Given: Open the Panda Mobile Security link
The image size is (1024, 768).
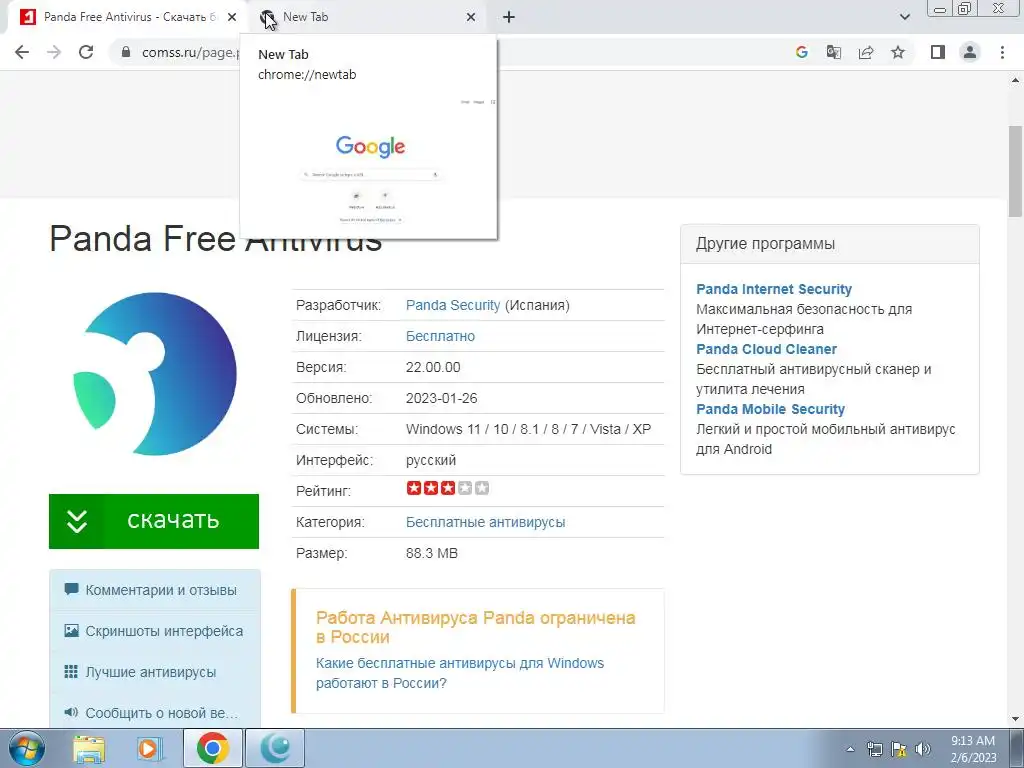Looking at the screenshot, I should pos(771,409).
